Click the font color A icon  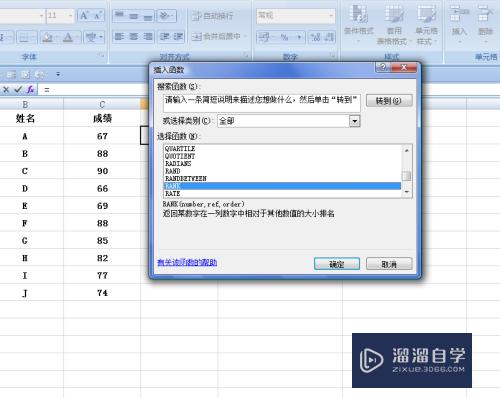click(68, 37)
